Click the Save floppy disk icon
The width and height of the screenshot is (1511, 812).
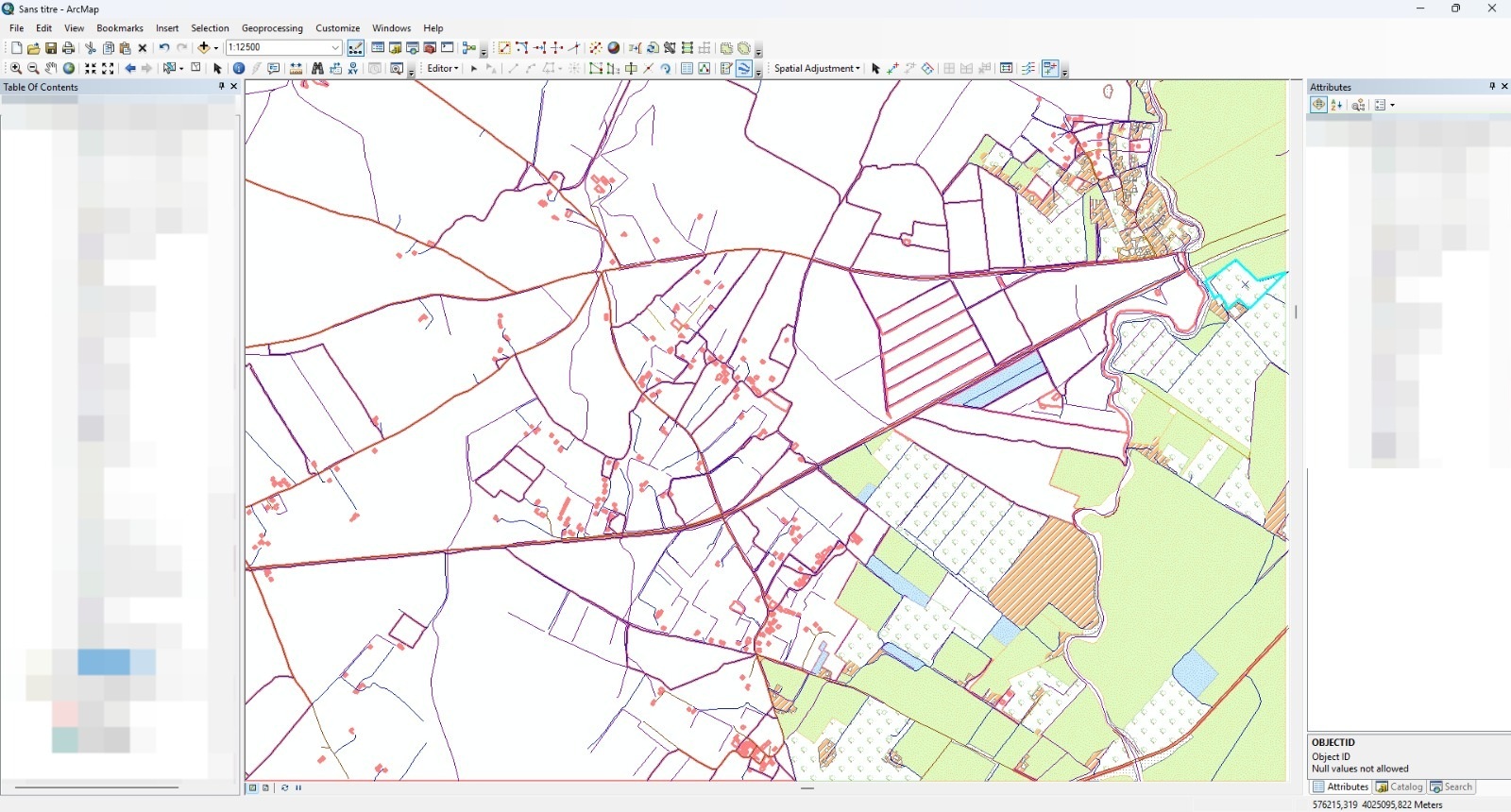coord(51,48)
